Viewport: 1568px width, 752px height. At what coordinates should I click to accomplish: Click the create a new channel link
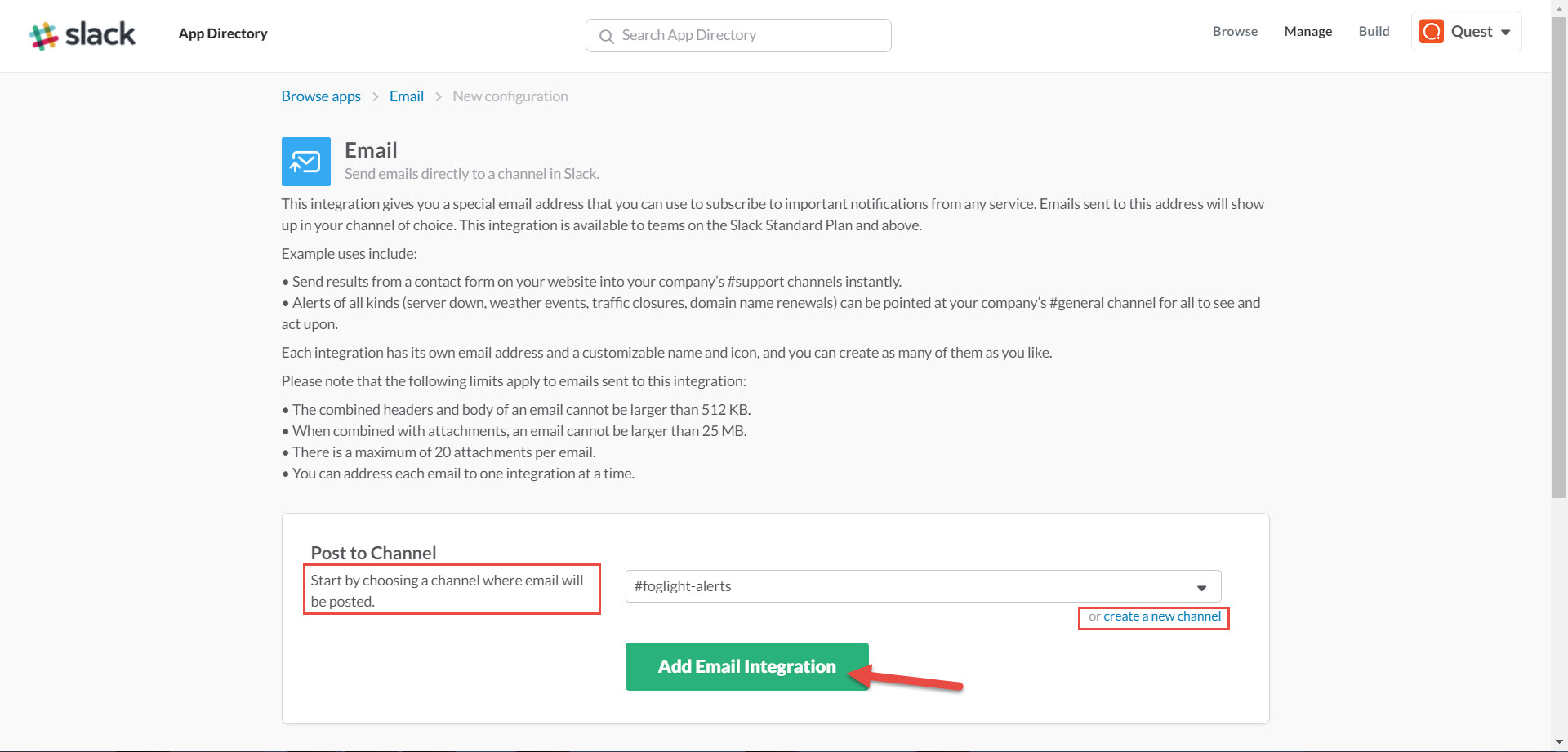coord(1161,616)
